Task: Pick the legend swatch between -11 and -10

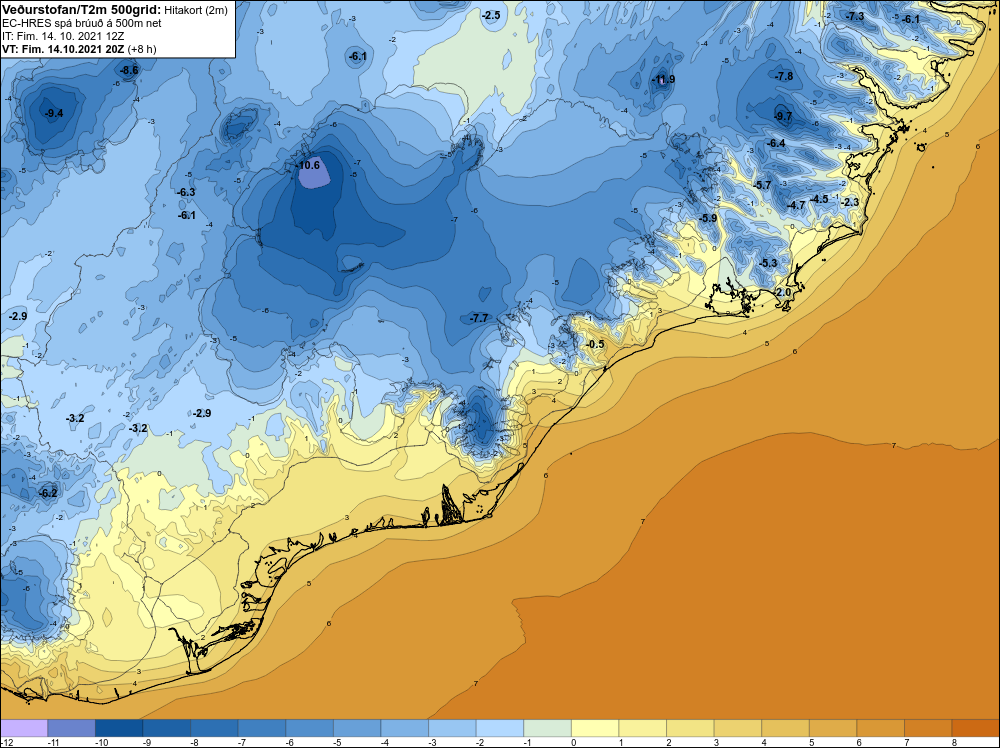Action: 71,728
